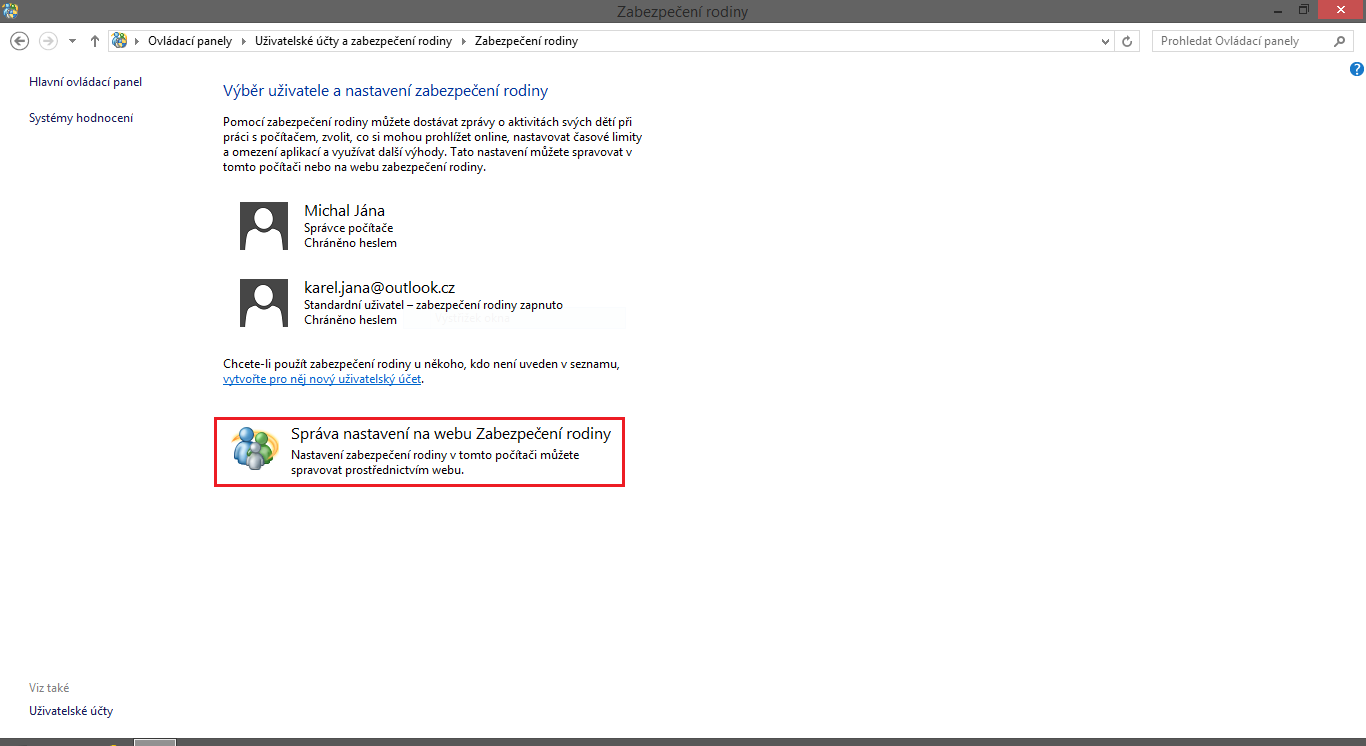Focus the Prohledat Ovládací panely search field
Screen dimensions: 1366x746
click(1240, 41)
